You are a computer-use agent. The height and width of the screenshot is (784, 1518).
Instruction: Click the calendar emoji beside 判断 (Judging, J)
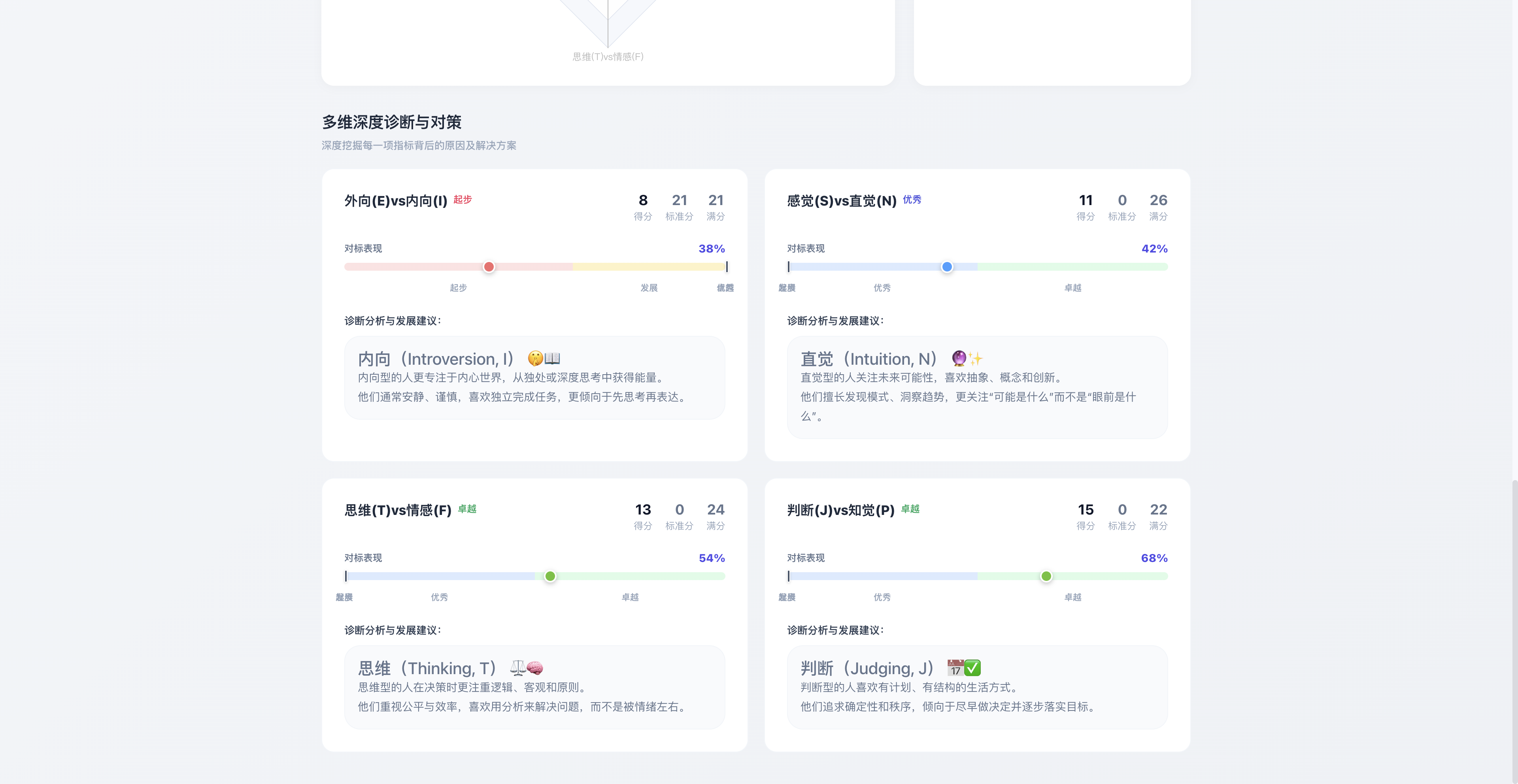[x=955, y=668]
